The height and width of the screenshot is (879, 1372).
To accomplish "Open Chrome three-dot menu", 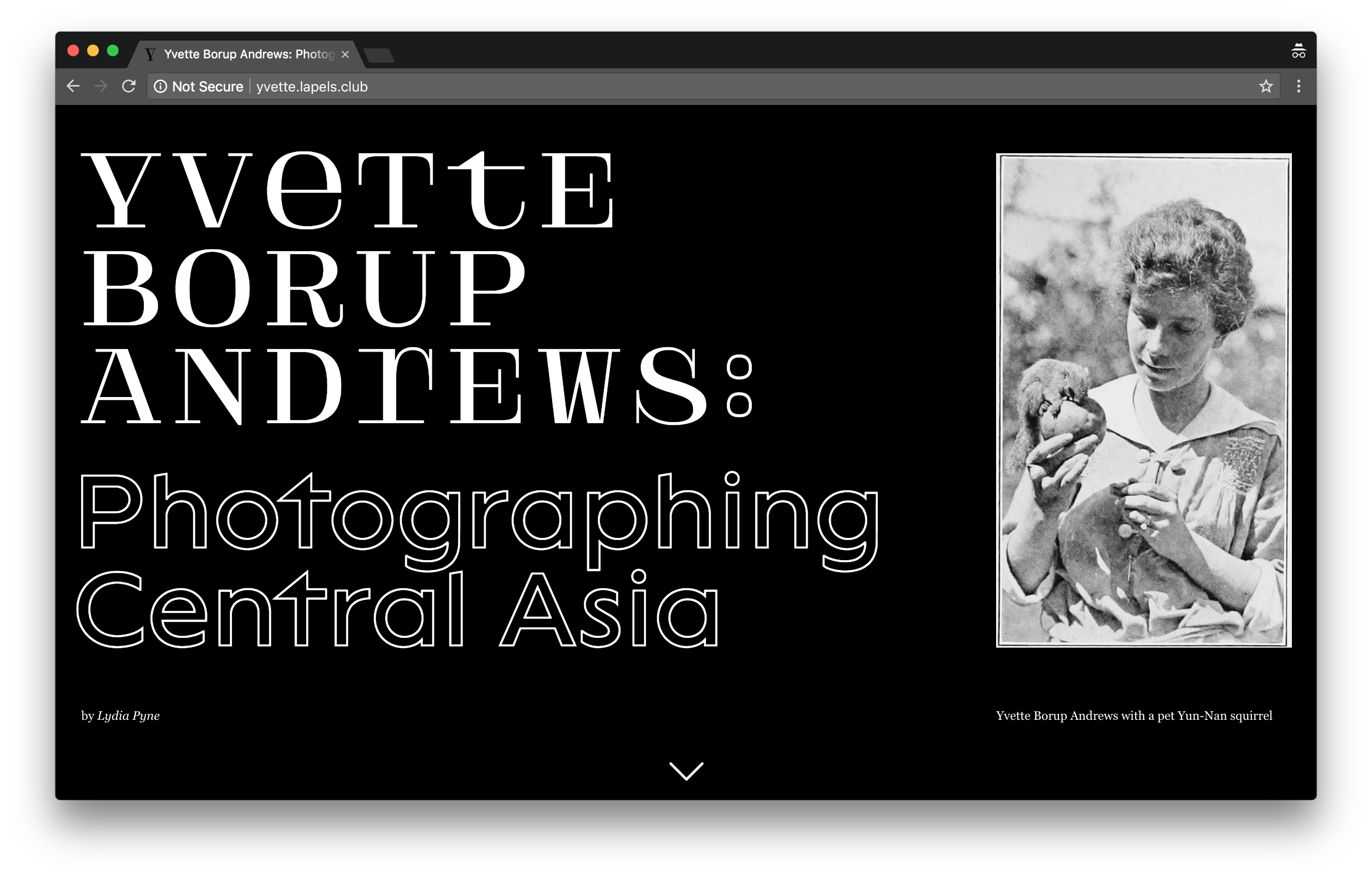I will pos(1298,86).
